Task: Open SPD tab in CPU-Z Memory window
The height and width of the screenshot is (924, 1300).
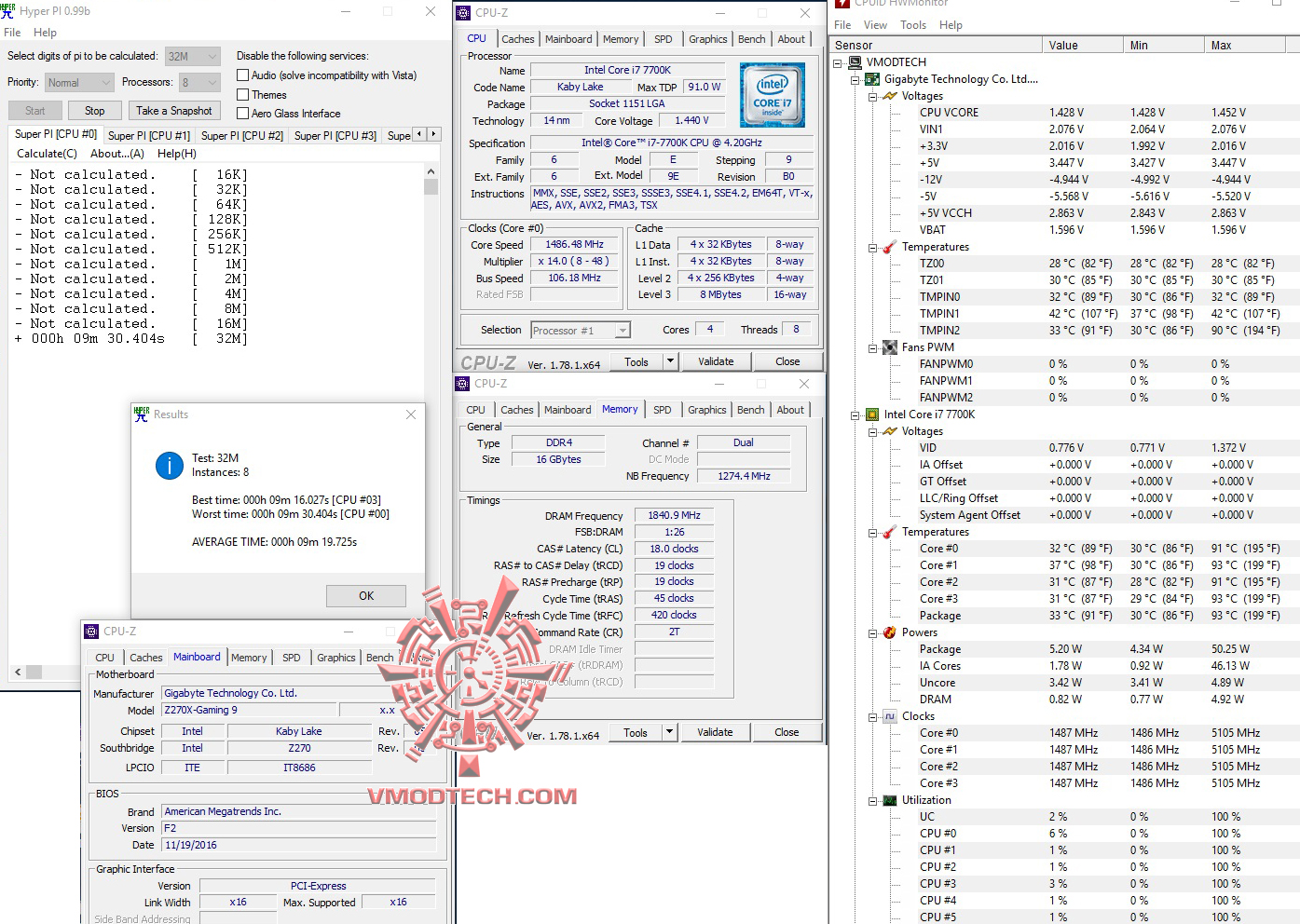Action: coord(662,410)
